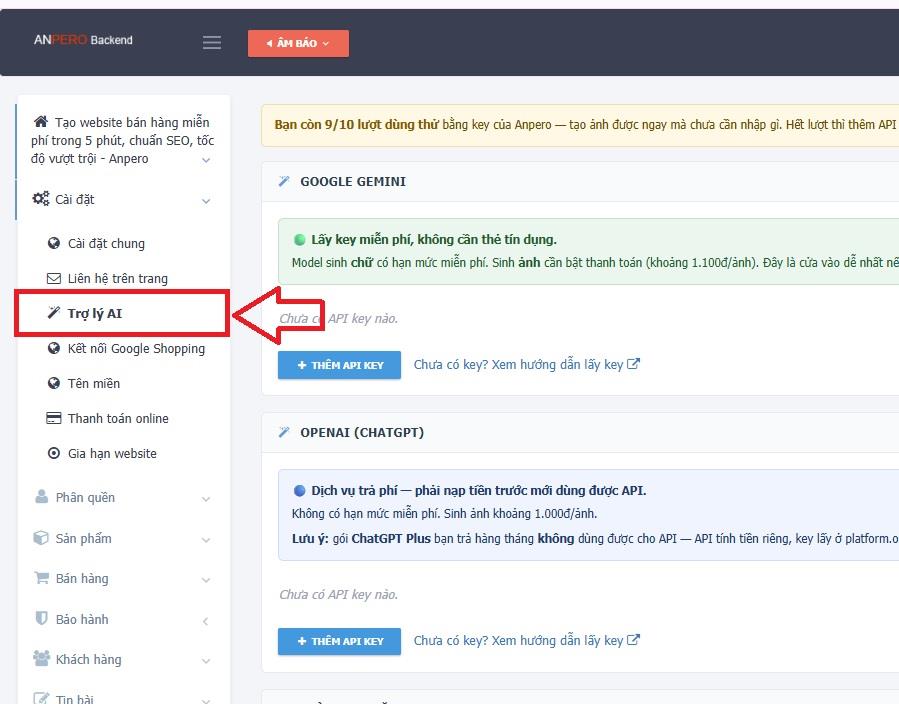
Task: Click the ANPERO Backend logo
Action: coord(83,40)
